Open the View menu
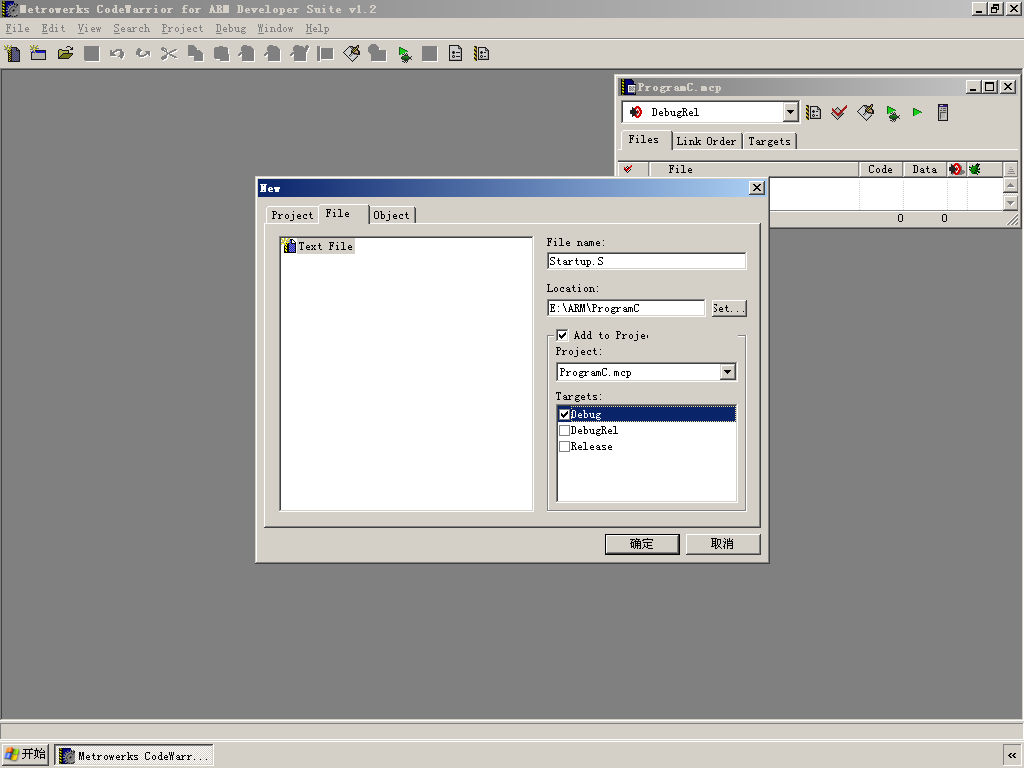Image resolution: width=1024 pixels, height=768 pixels. coord(89,29)
